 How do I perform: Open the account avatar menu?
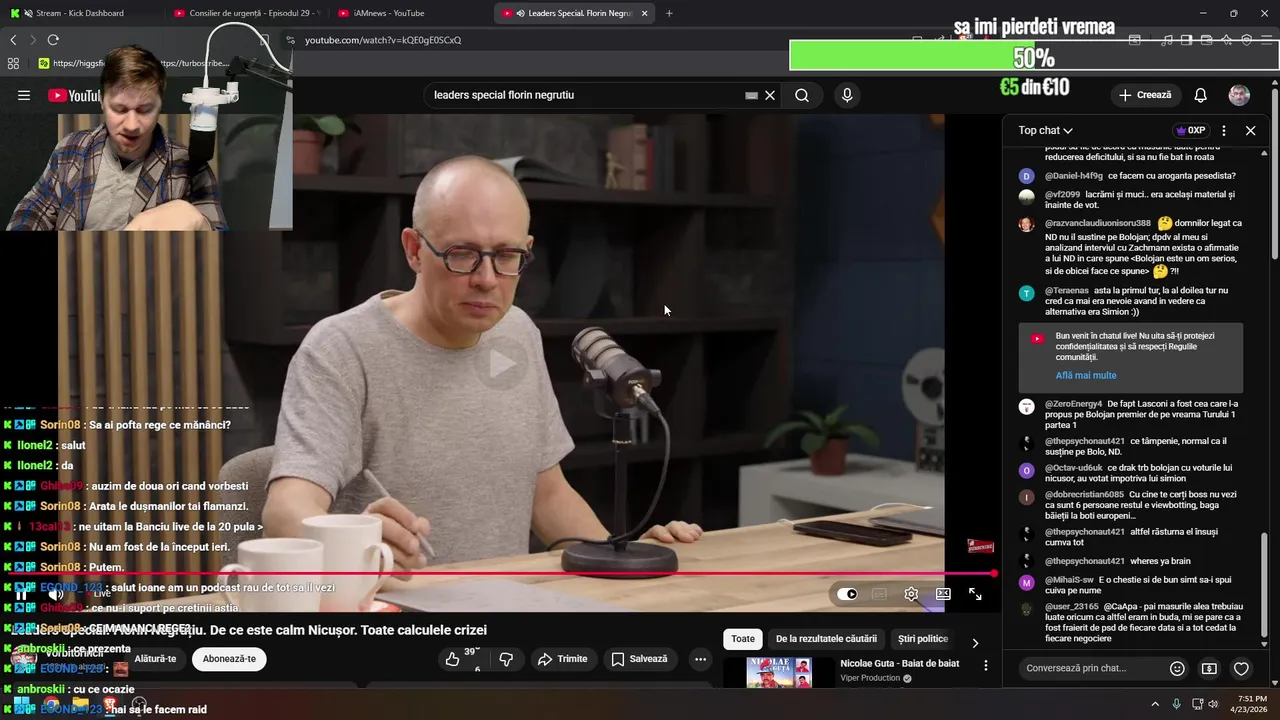[1239, 95]
